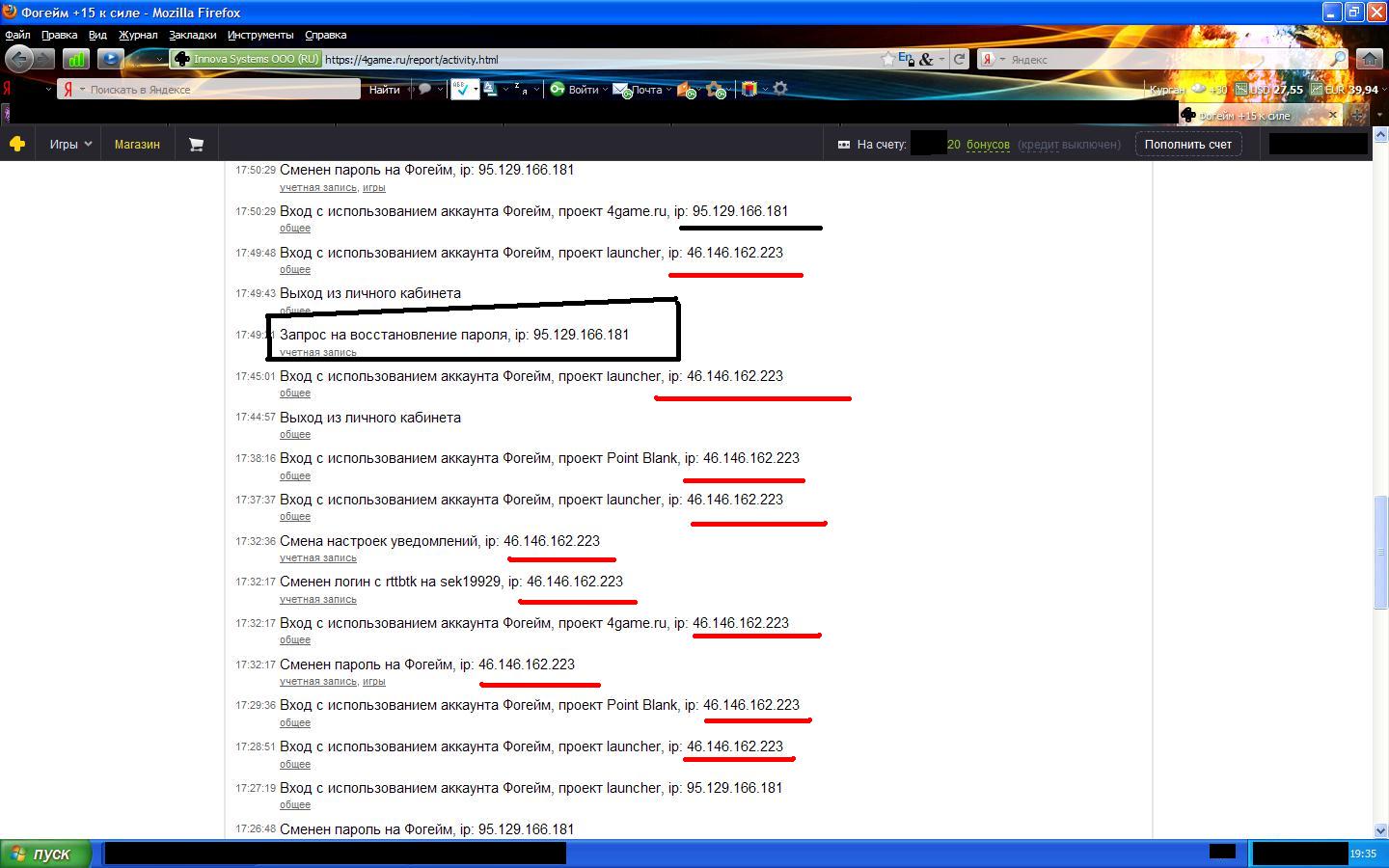Click the Back navigation arrow
The image size is (1389, 868).
click(x=19, y=59)
